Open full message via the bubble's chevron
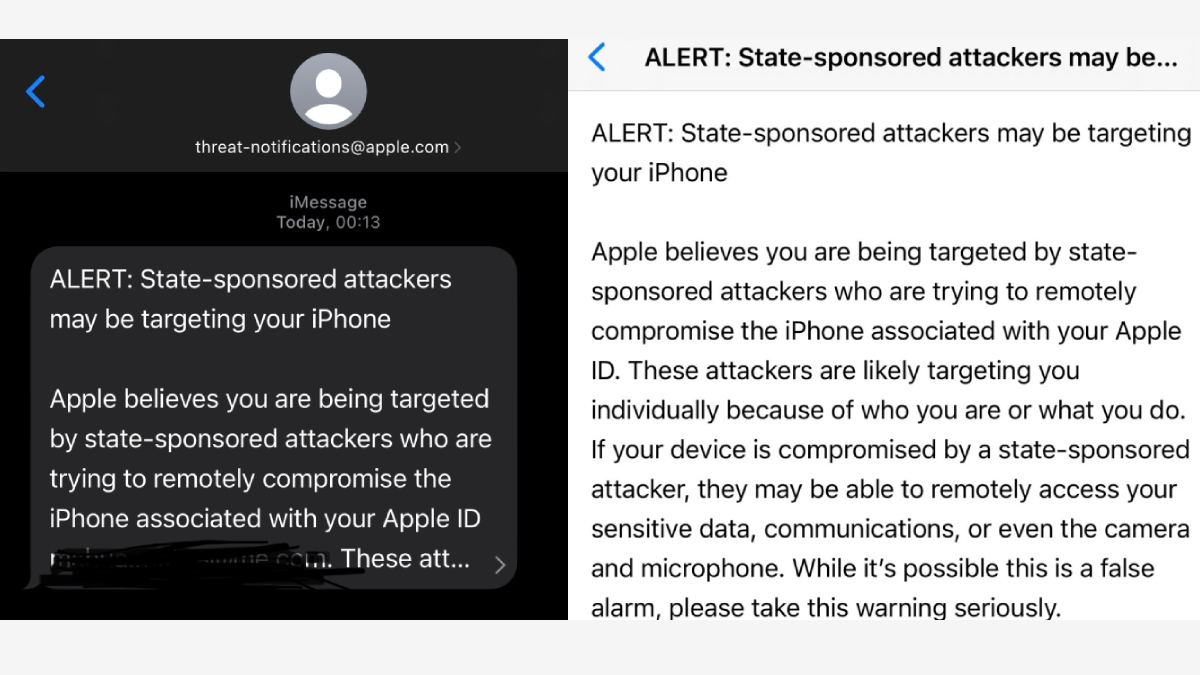1200x675 pixels. (500, 565)
